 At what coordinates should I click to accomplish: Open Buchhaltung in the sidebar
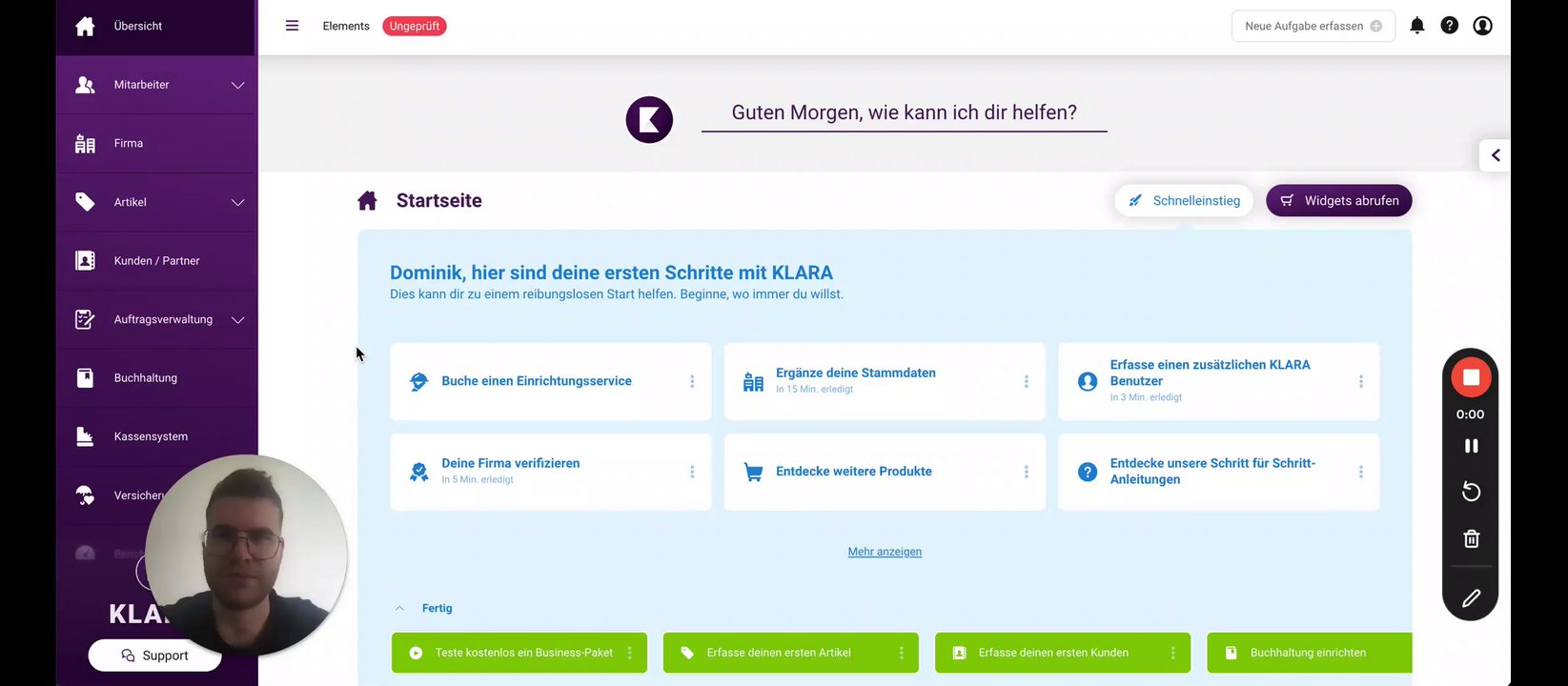coord(145,378)
